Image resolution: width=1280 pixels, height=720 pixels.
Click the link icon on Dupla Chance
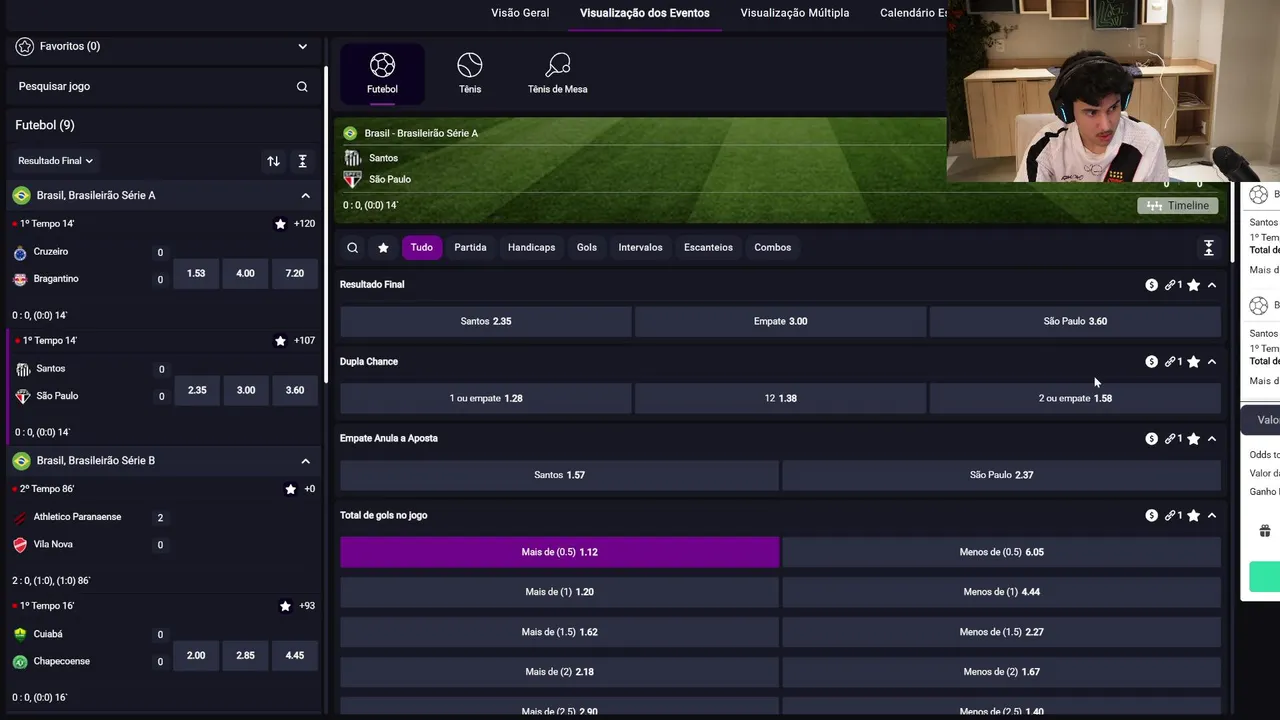[x=1170, y=362]
